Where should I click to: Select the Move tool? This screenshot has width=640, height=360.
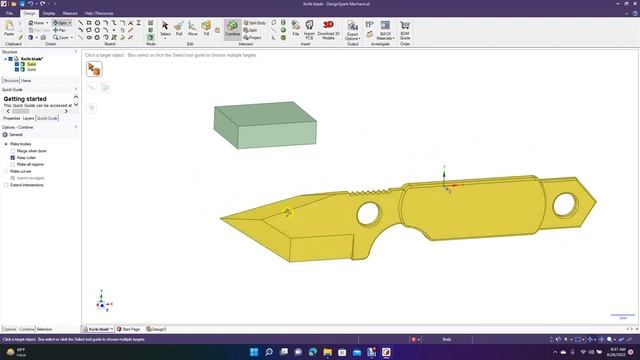pos(192,29)
